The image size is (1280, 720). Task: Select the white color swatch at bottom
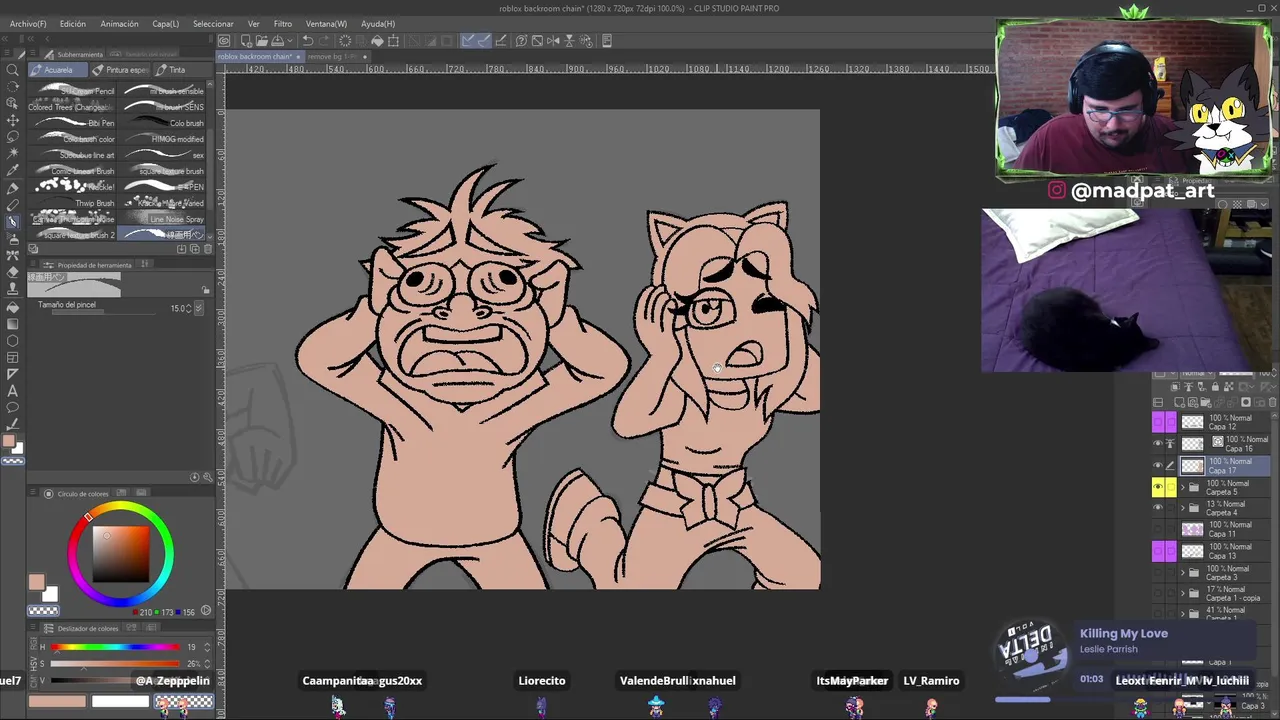pyautogui.click(x=120, y=702)
